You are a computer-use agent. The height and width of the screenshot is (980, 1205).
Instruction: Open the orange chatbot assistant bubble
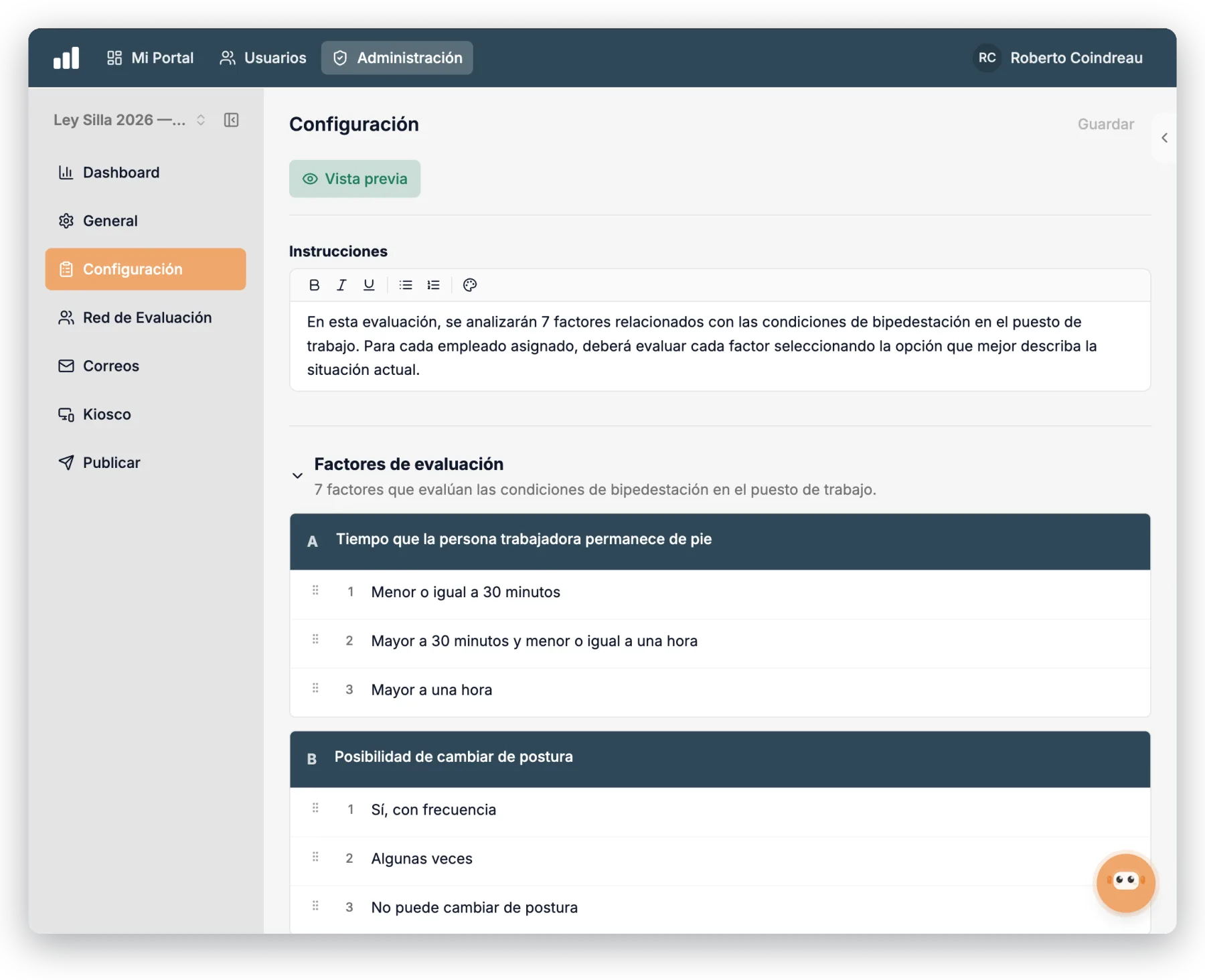pos(1125,882)
